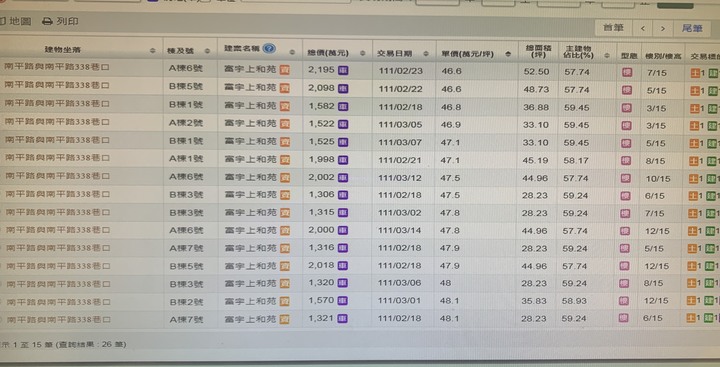Image resolution: width=720 pixels, height=367 pixels.
Task: Click pink 樓 icon in 1,321 row
Action: click(x=623, y=318)
